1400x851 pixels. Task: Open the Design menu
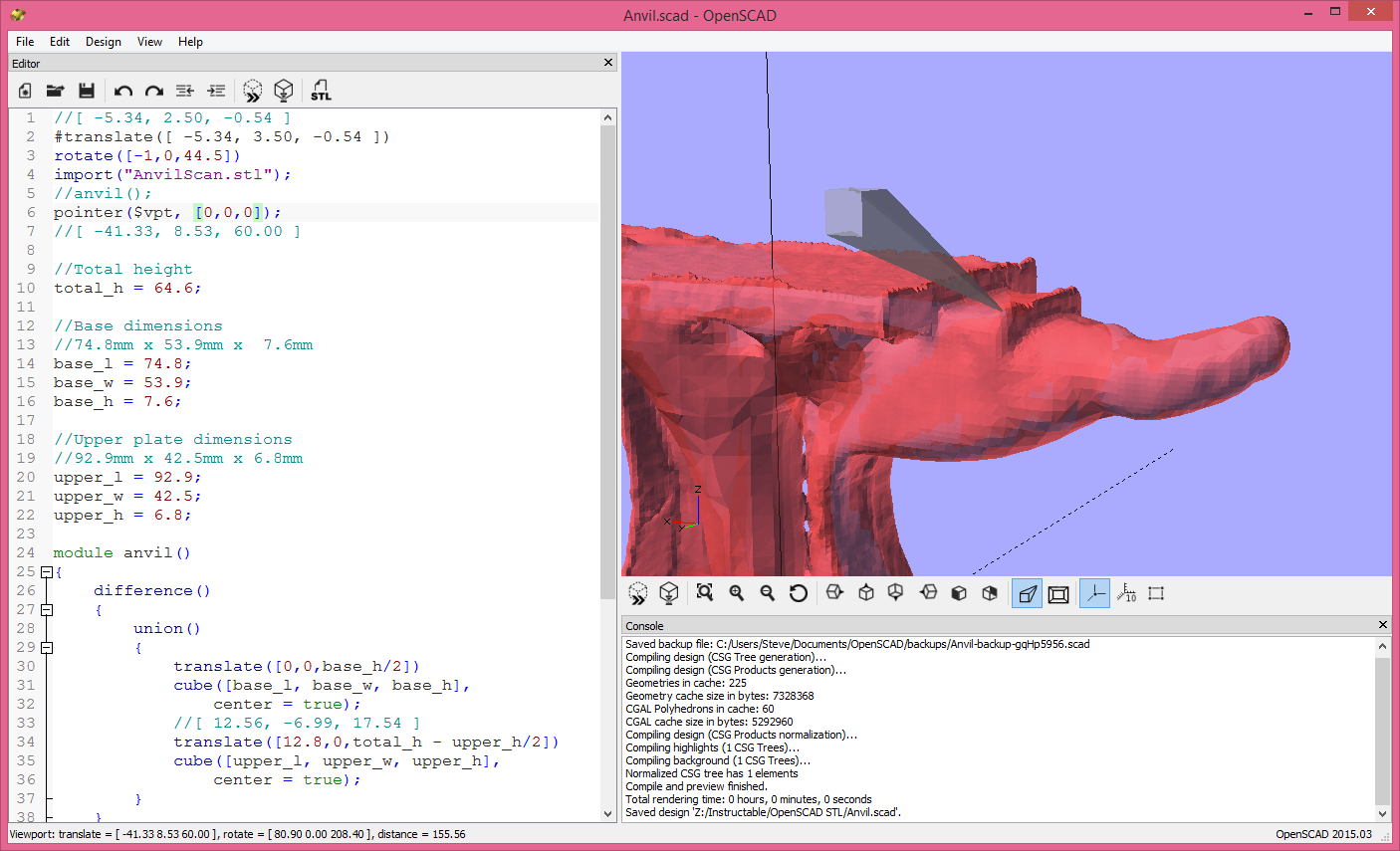[103, 42]
